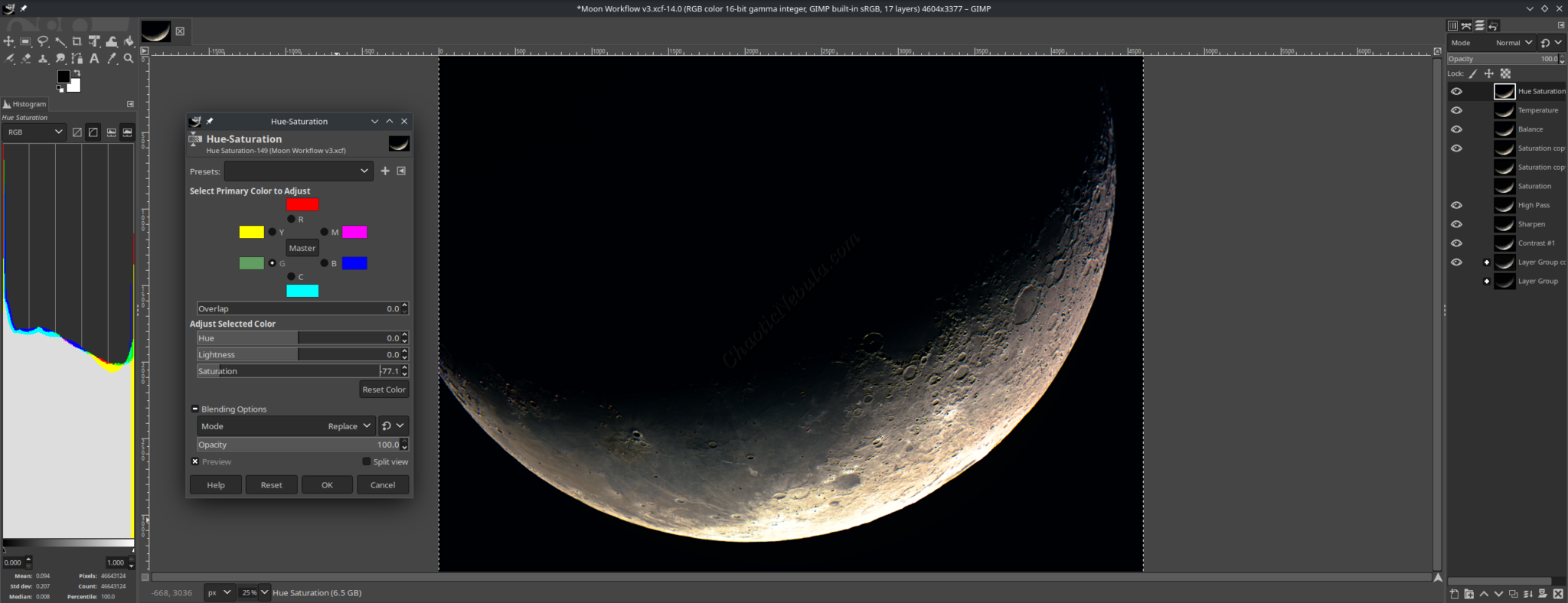Select the Text tool
This screenshot has width=1568, height=603.
(x=94, y=58)
